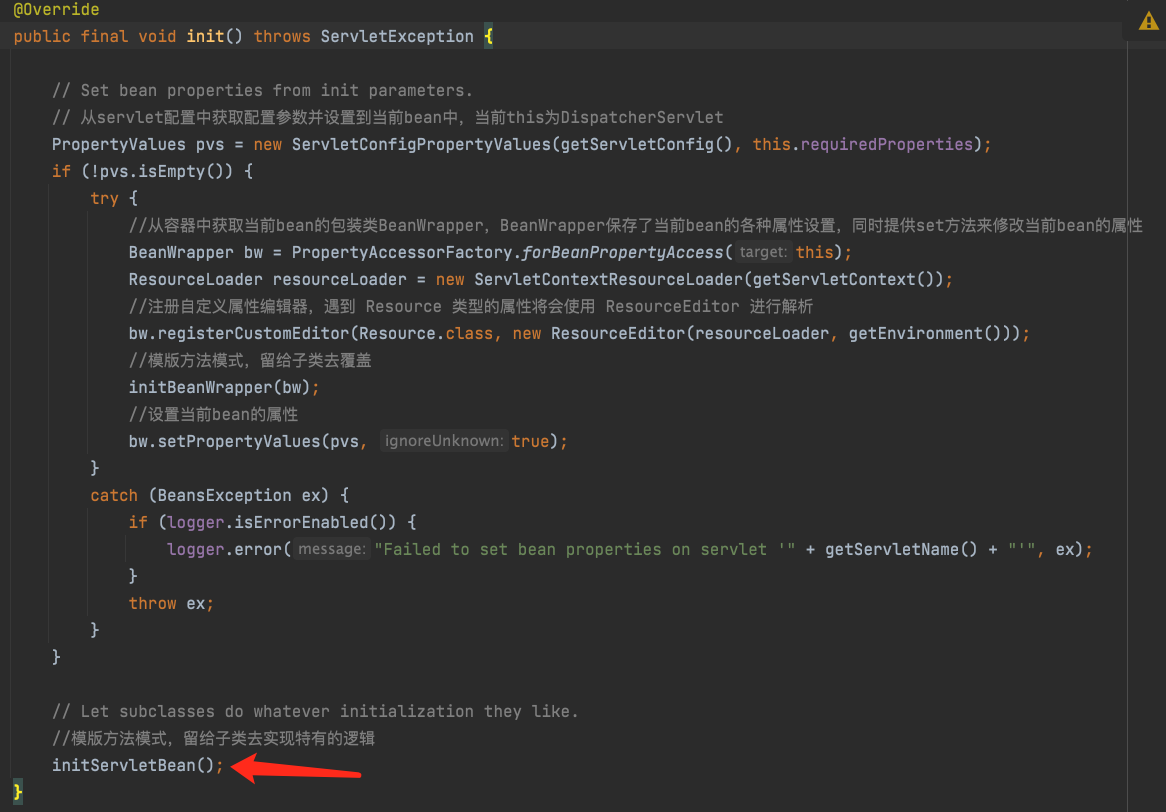Click the highlighted opening brace after ServletException

coord(489,36)
